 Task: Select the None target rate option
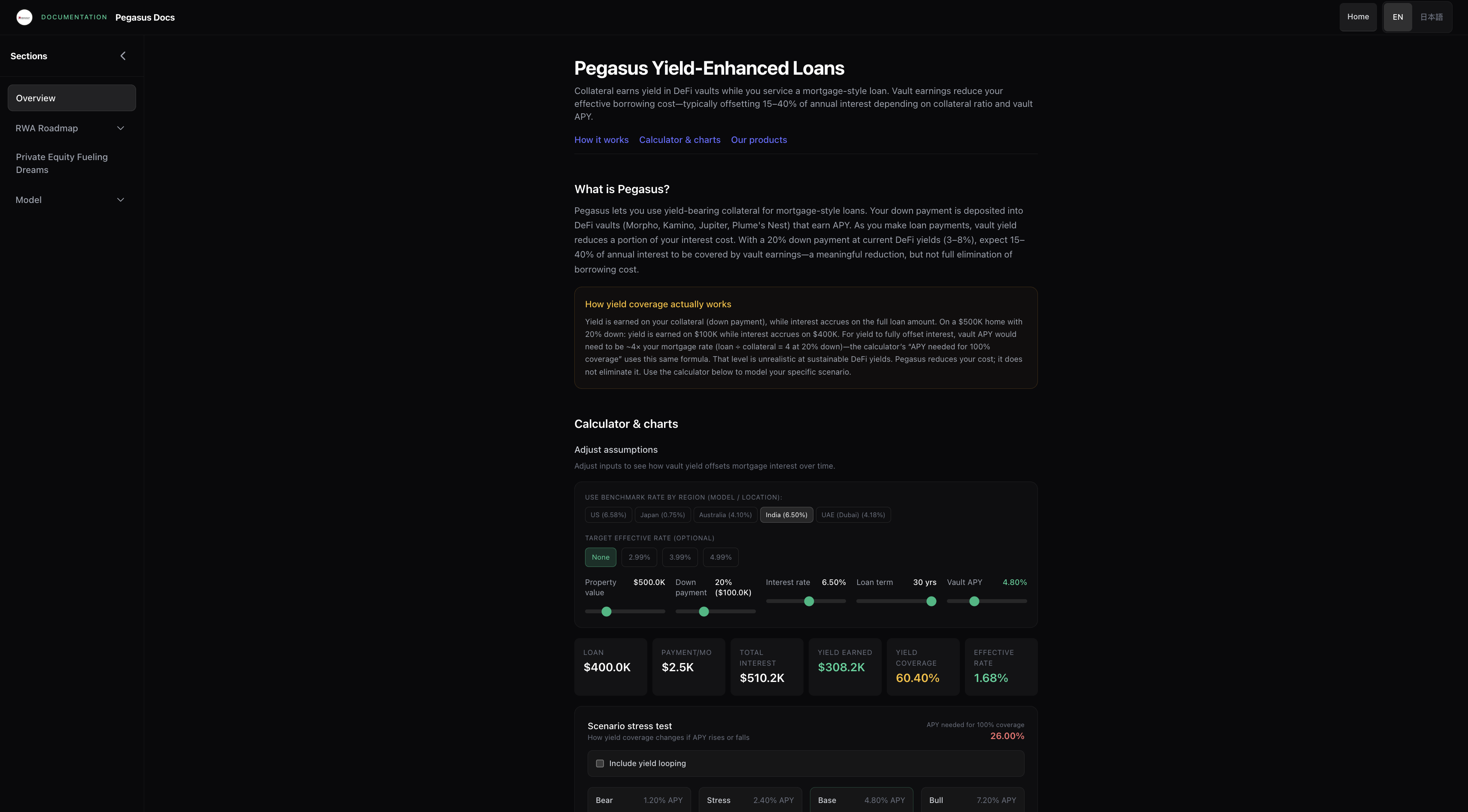600,557
